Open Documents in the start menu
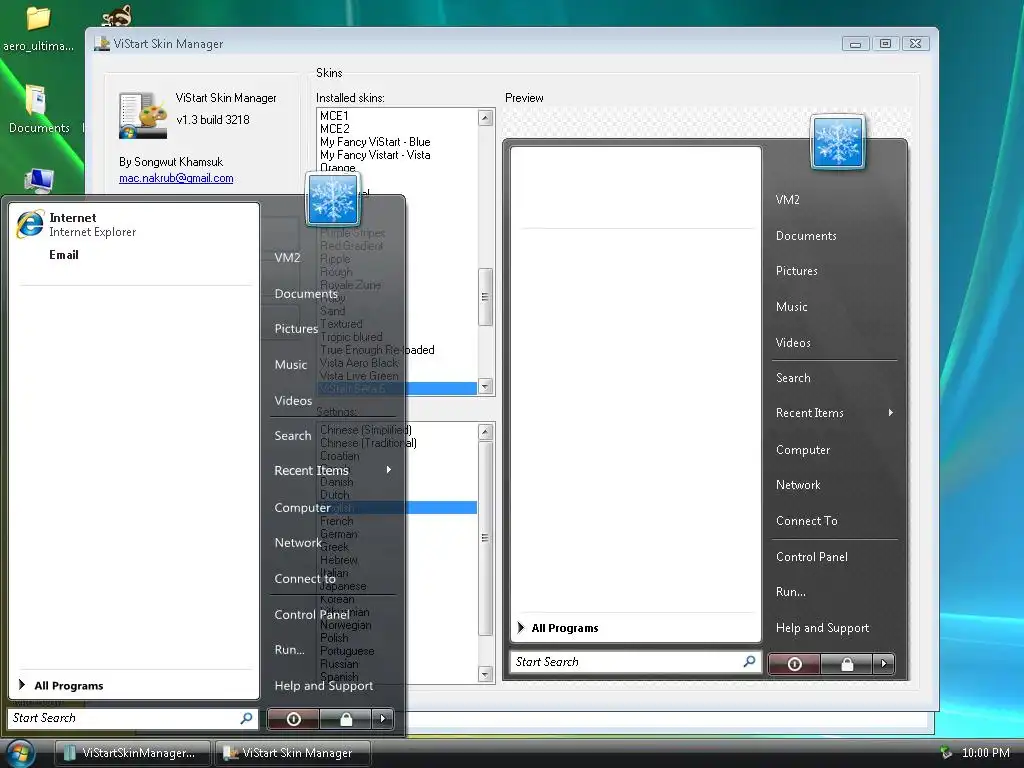This screenshot has height=768, width=1024. (x=306, y=294)
